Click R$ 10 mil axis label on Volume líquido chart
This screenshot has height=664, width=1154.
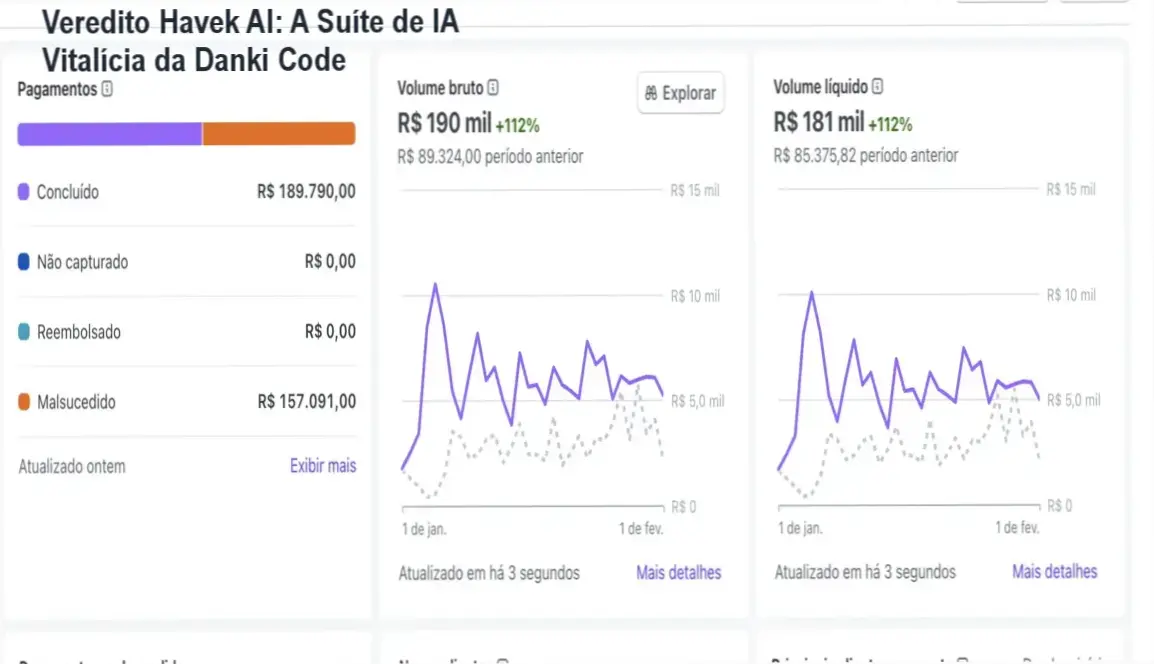pos(1072,295)
